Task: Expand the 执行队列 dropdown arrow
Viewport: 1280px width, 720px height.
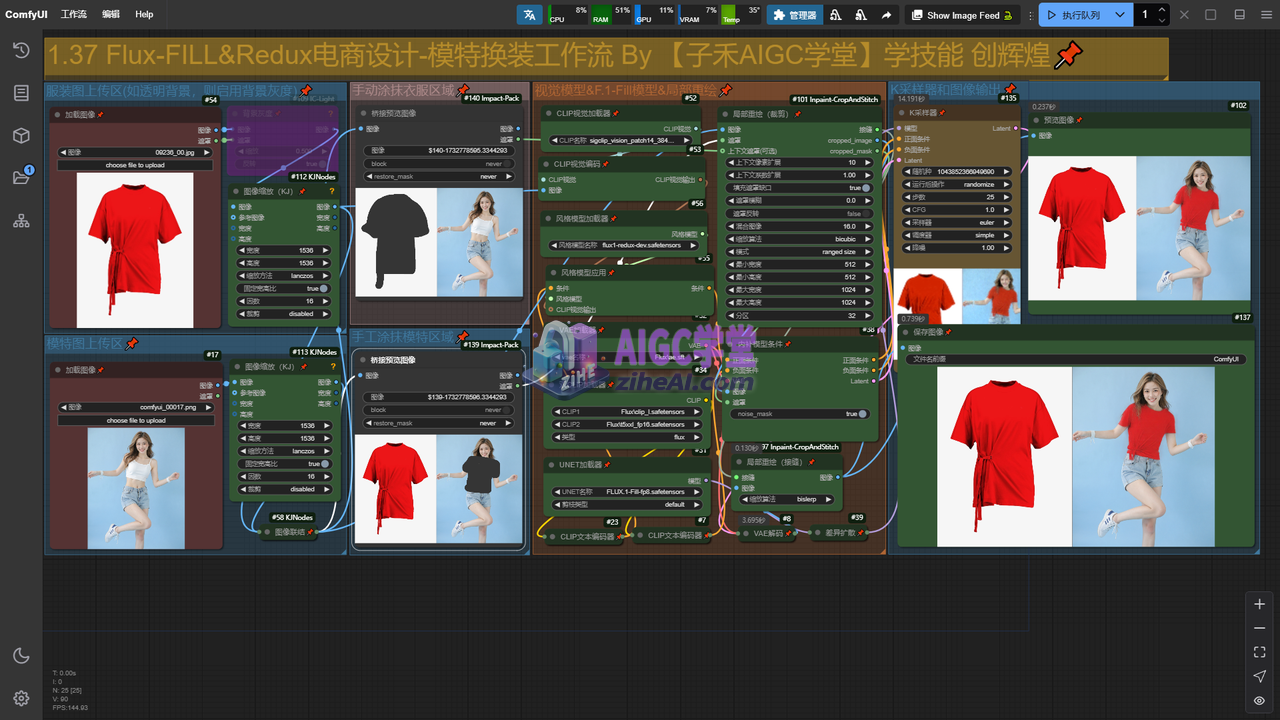Action: coord(1119,15)
